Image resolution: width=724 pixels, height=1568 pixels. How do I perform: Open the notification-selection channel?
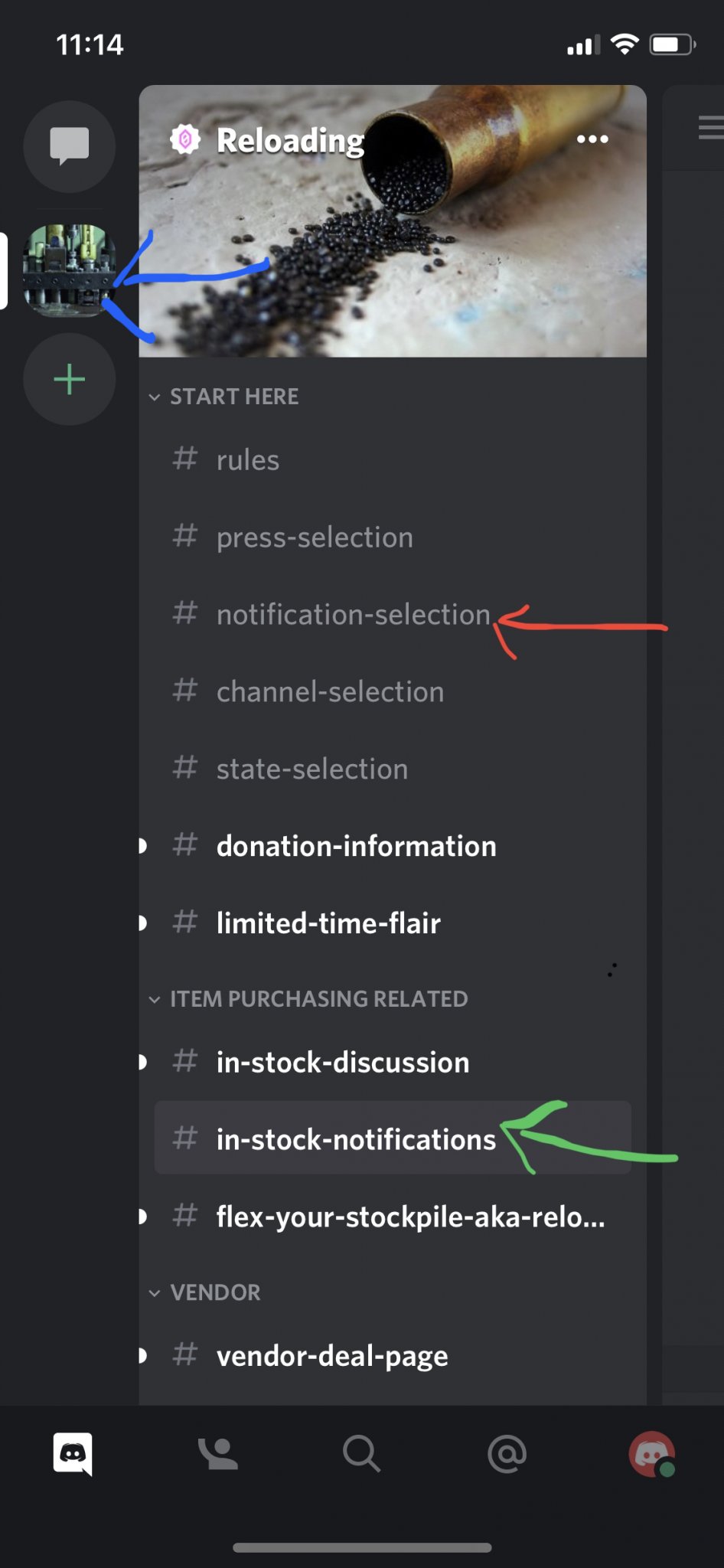pyautogui.click(x=353, y=615)
